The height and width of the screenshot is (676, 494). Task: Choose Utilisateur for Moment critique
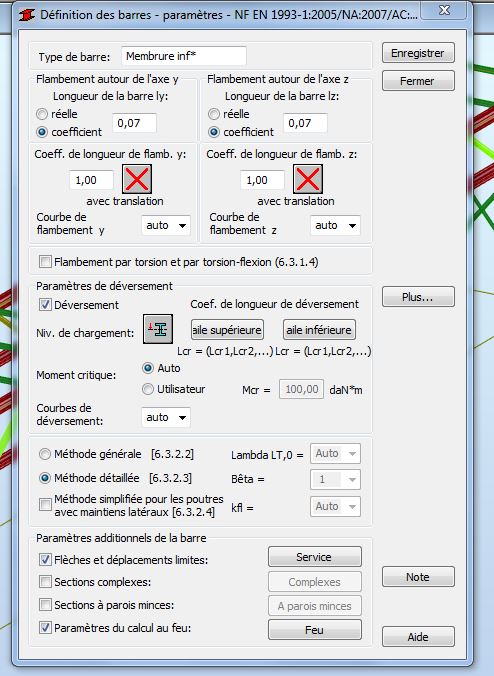pos(148,389)
